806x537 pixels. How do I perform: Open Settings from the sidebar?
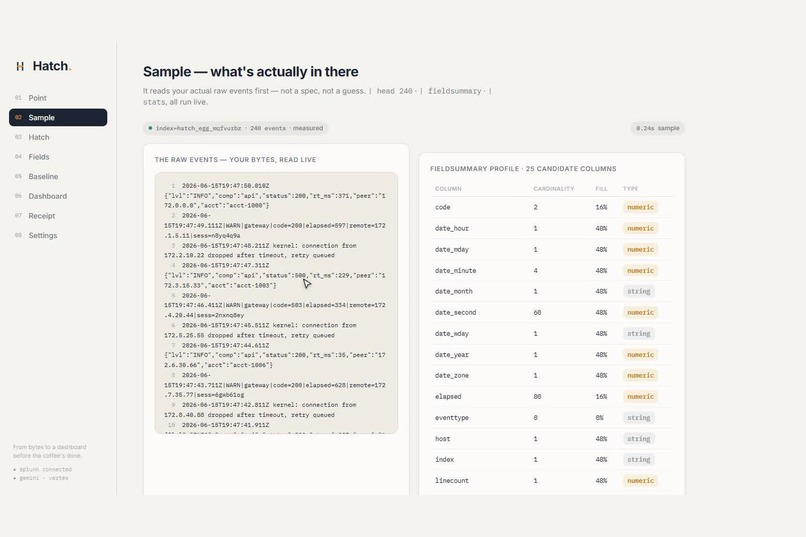point(58,235)
